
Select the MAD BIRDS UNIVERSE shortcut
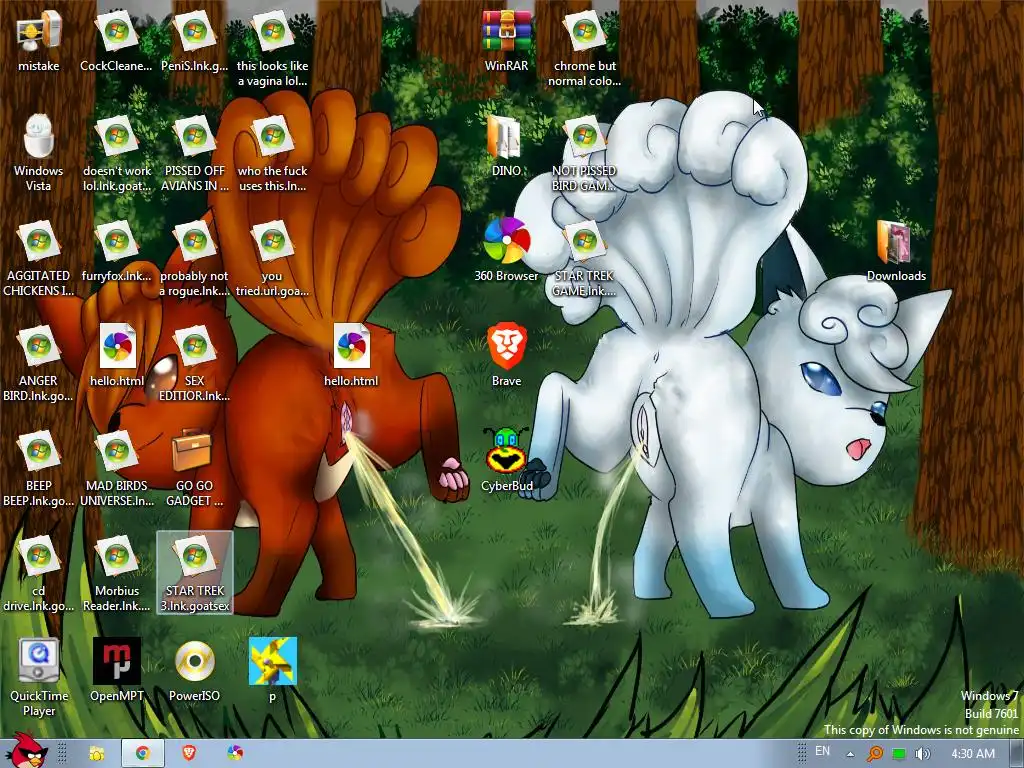(117, 468)
